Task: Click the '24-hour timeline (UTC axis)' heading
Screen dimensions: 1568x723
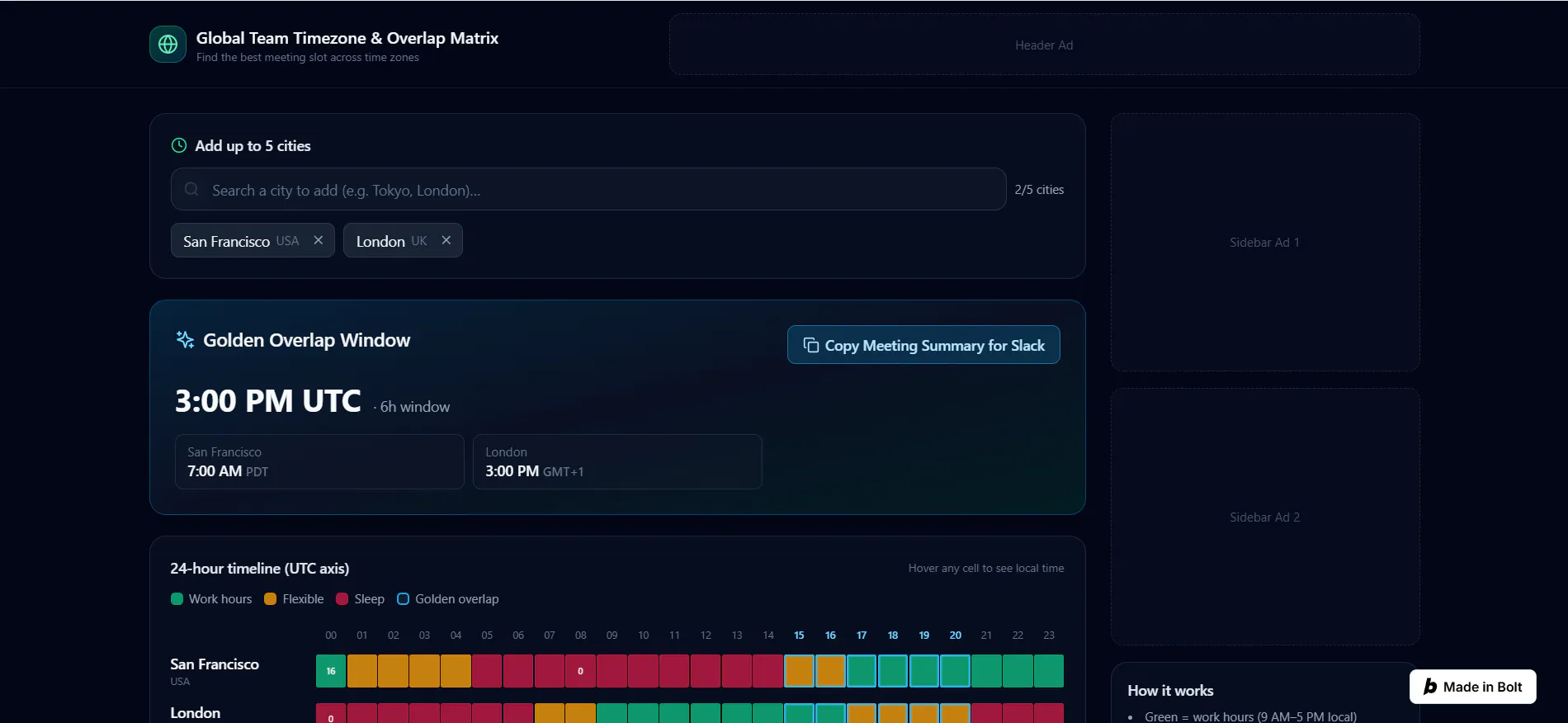Action: tap(260, 568)
